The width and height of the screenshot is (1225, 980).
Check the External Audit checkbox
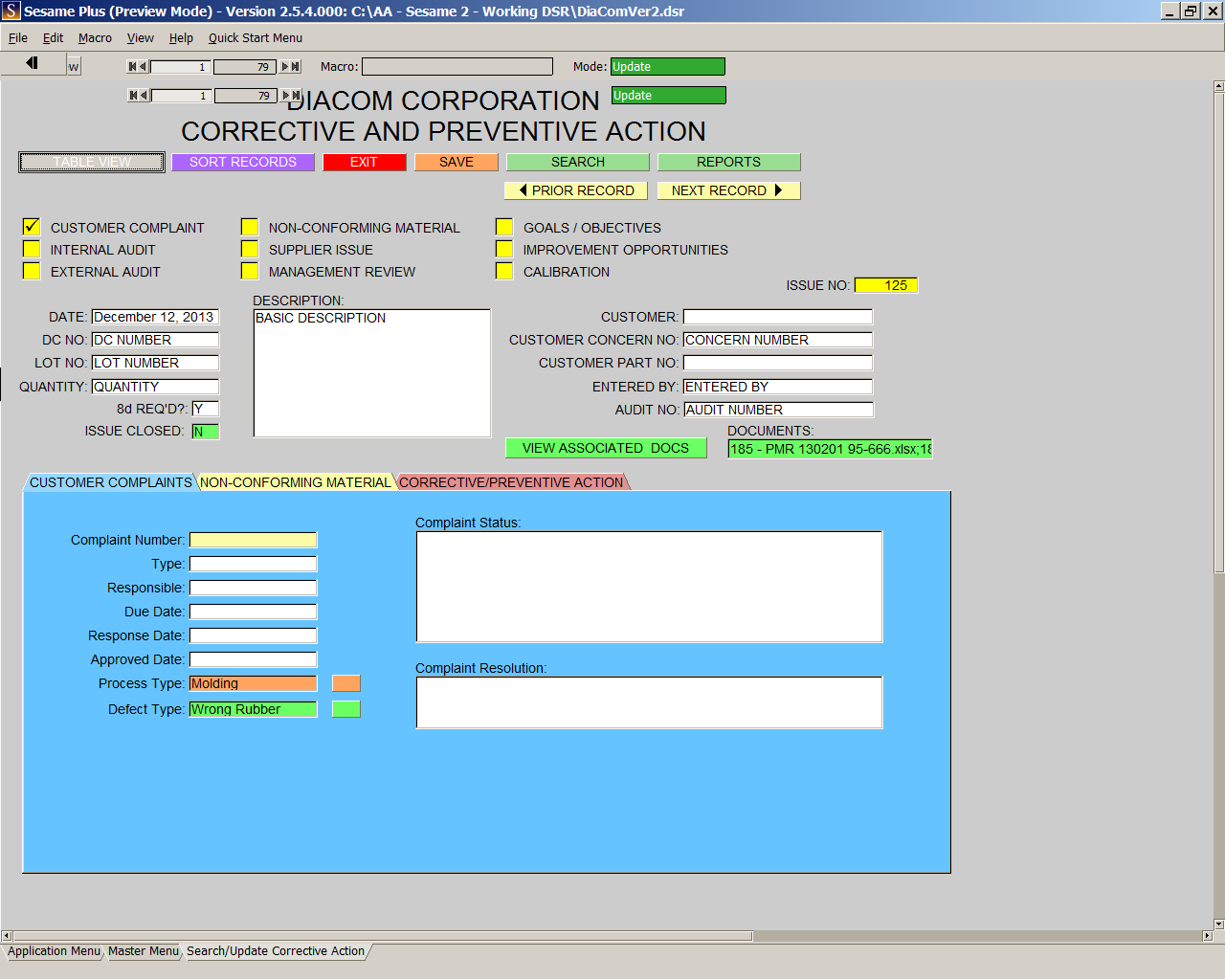[x=32, y=271]
